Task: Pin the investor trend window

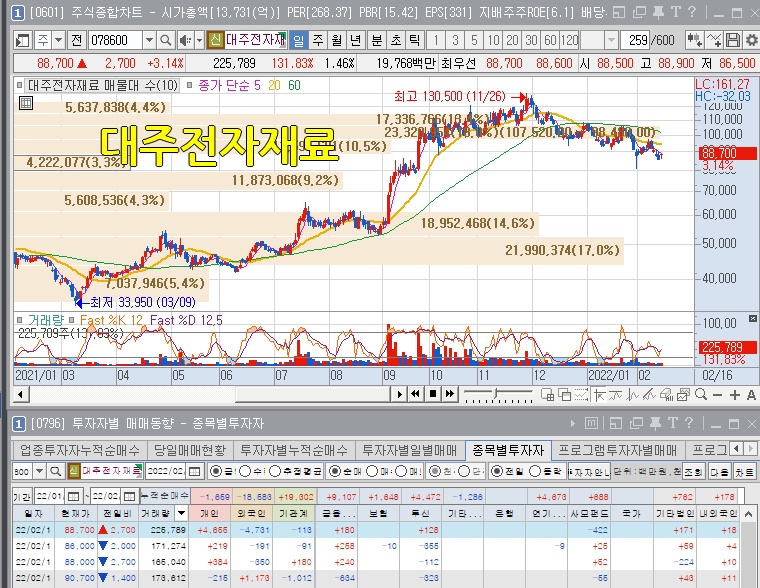Action: (655, 423)
